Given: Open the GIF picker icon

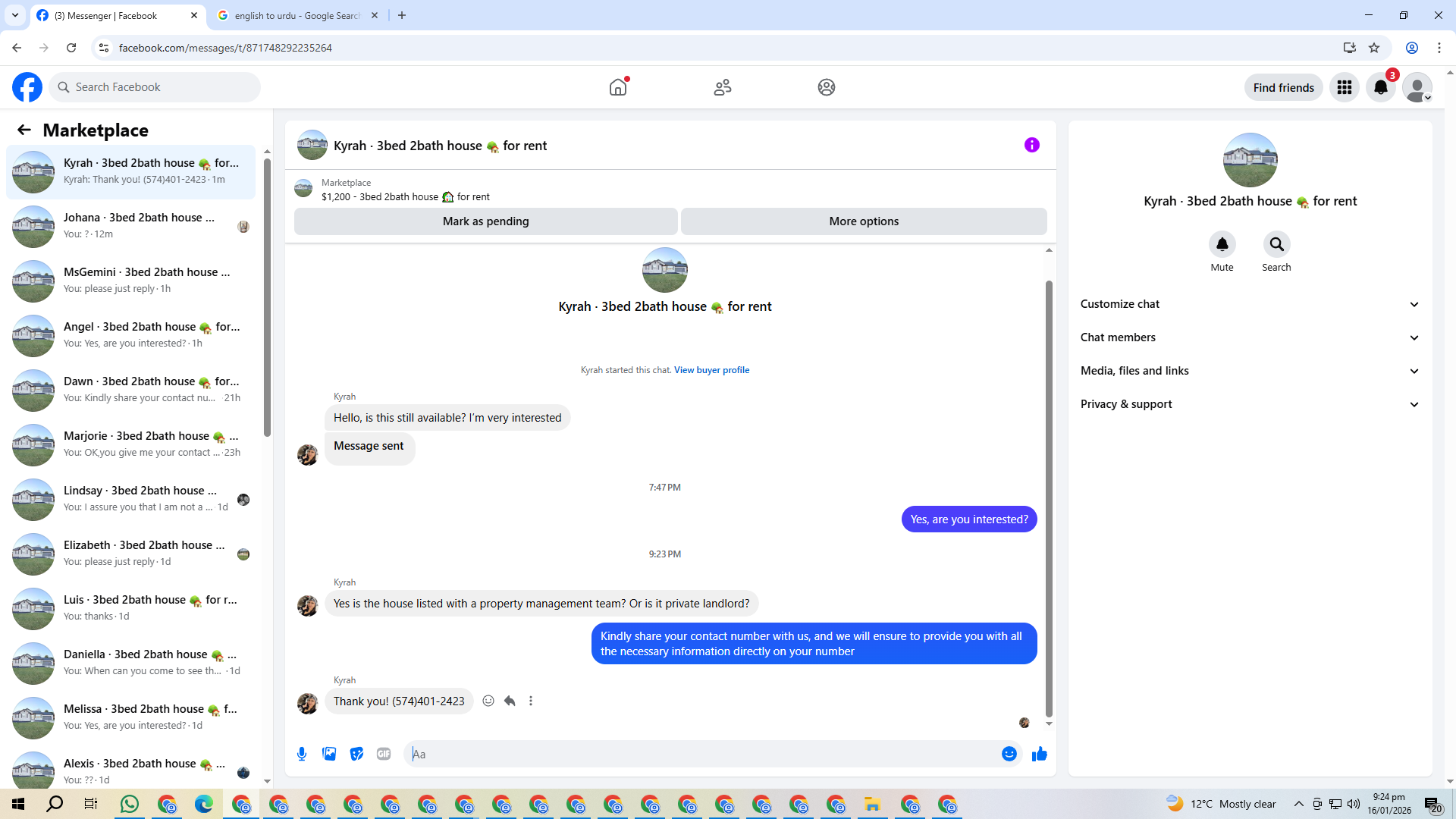Looking at the screenshot, I should [x=384, y=754].
